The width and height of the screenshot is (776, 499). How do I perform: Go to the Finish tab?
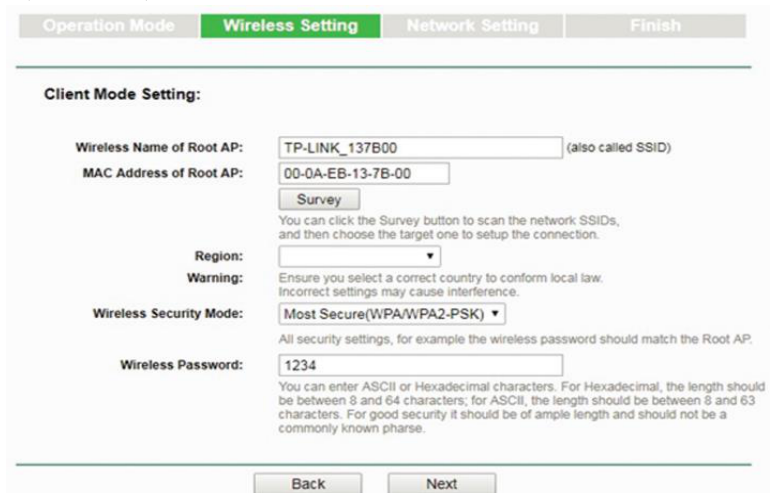(x=656, y=26)
